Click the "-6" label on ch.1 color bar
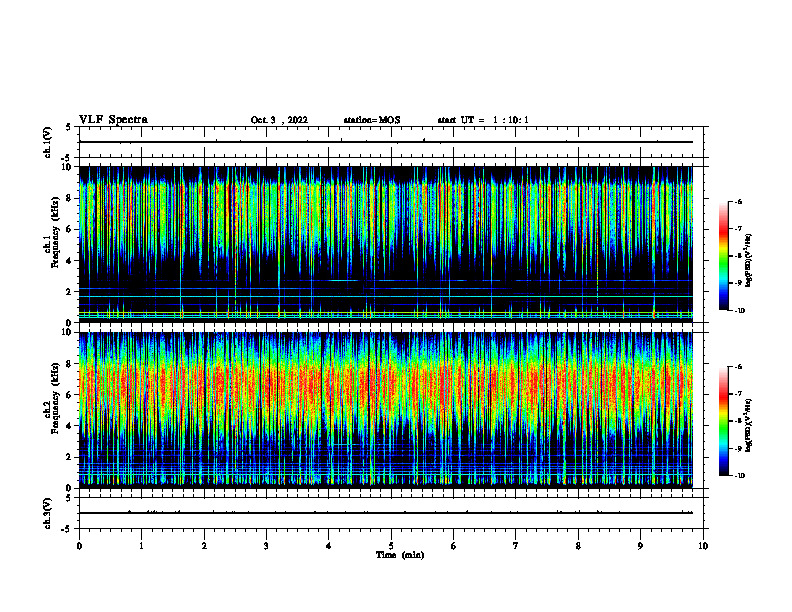 [738, 202]
